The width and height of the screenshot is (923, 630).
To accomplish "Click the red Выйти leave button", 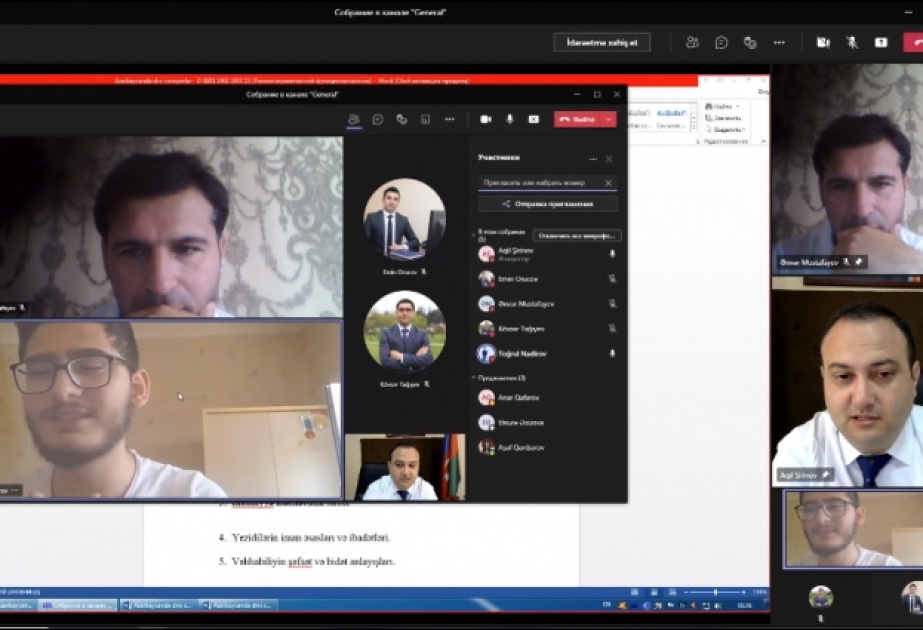I will (578, 120).
